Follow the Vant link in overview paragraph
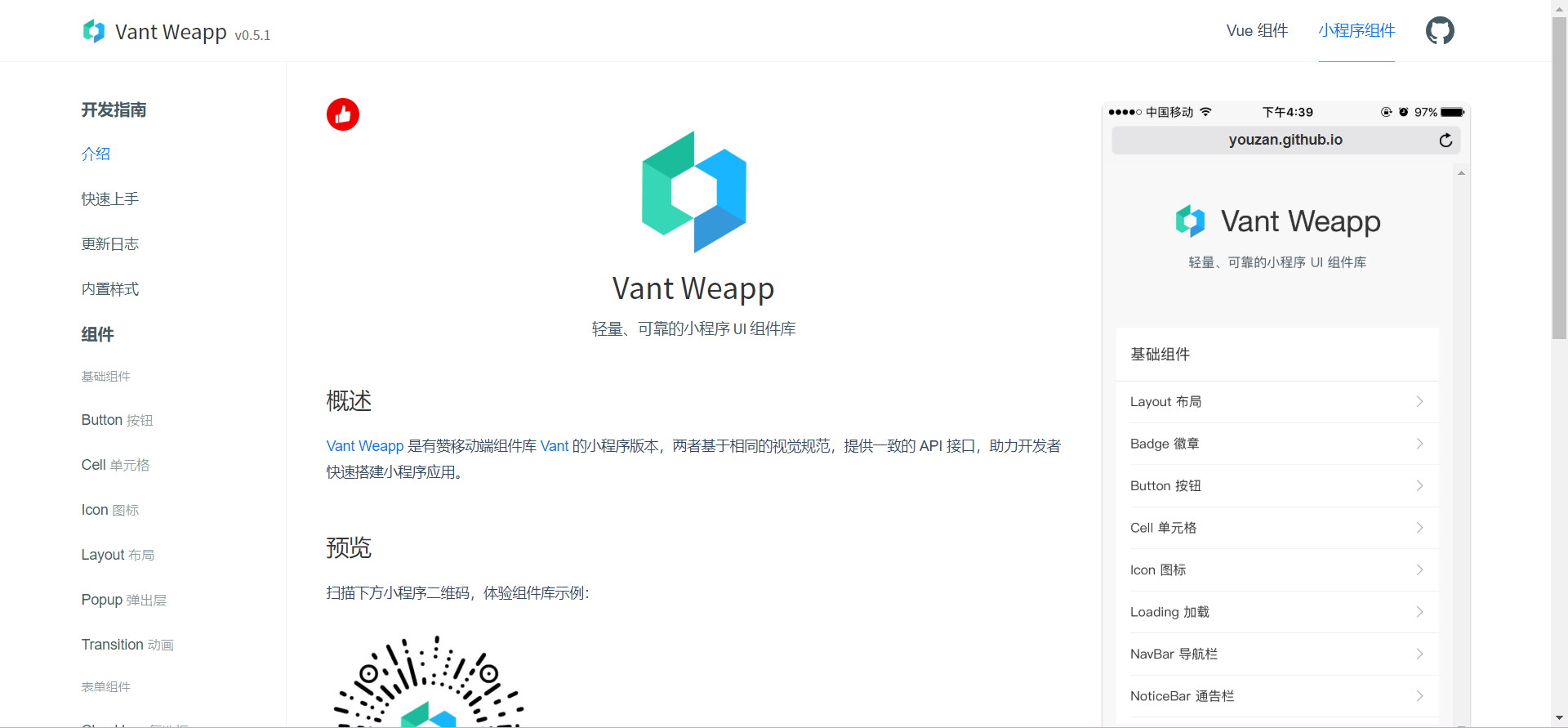This screenshot has width=1568, height=728. pos(555,446)
